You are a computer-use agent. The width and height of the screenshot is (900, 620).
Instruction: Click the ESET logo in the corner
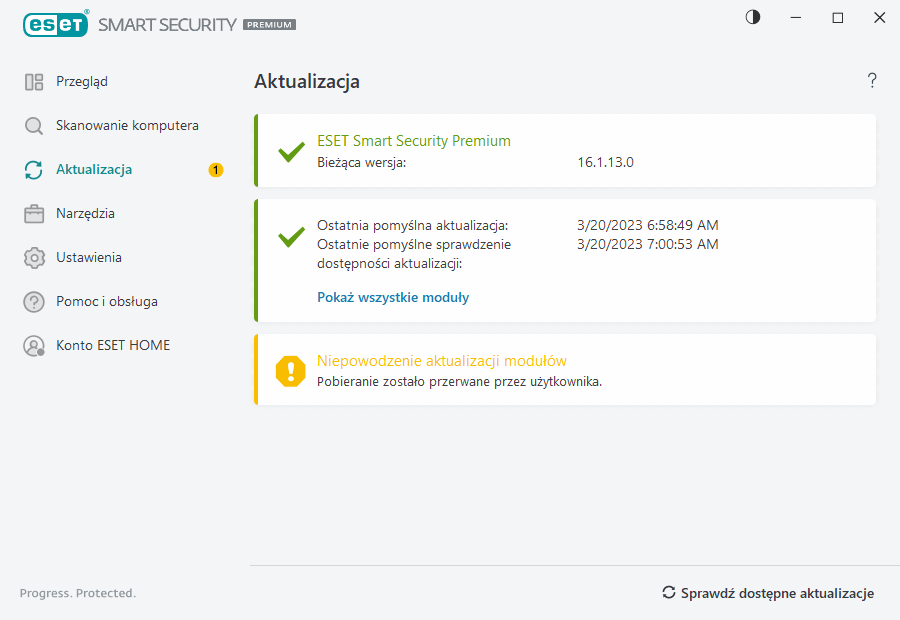[56, 24]
